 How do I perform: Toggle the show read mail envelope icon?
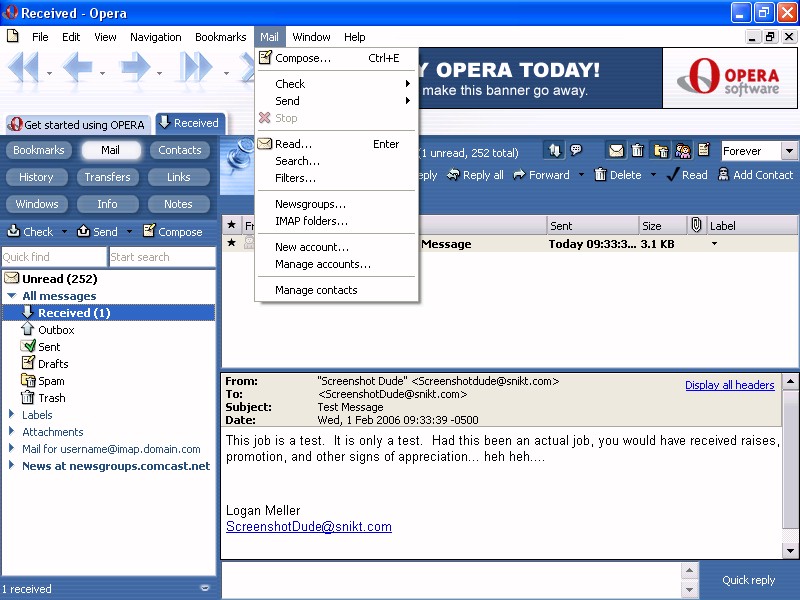click(616, 151)
